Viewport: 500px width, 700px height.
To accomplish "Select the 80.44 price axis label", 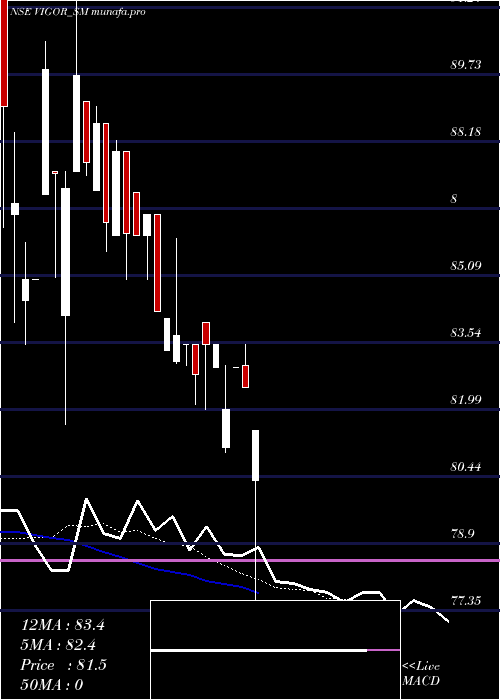I will tap(466, 467).
